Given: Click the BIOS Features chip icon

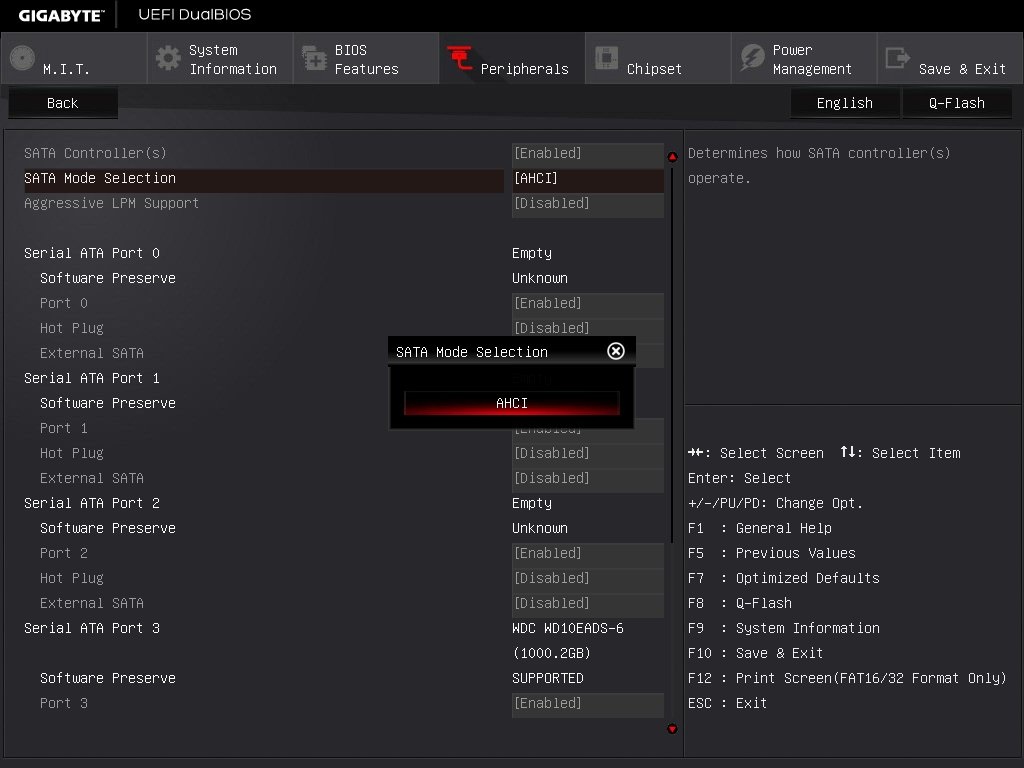Looking at the screenshot, I should [314, 59].
